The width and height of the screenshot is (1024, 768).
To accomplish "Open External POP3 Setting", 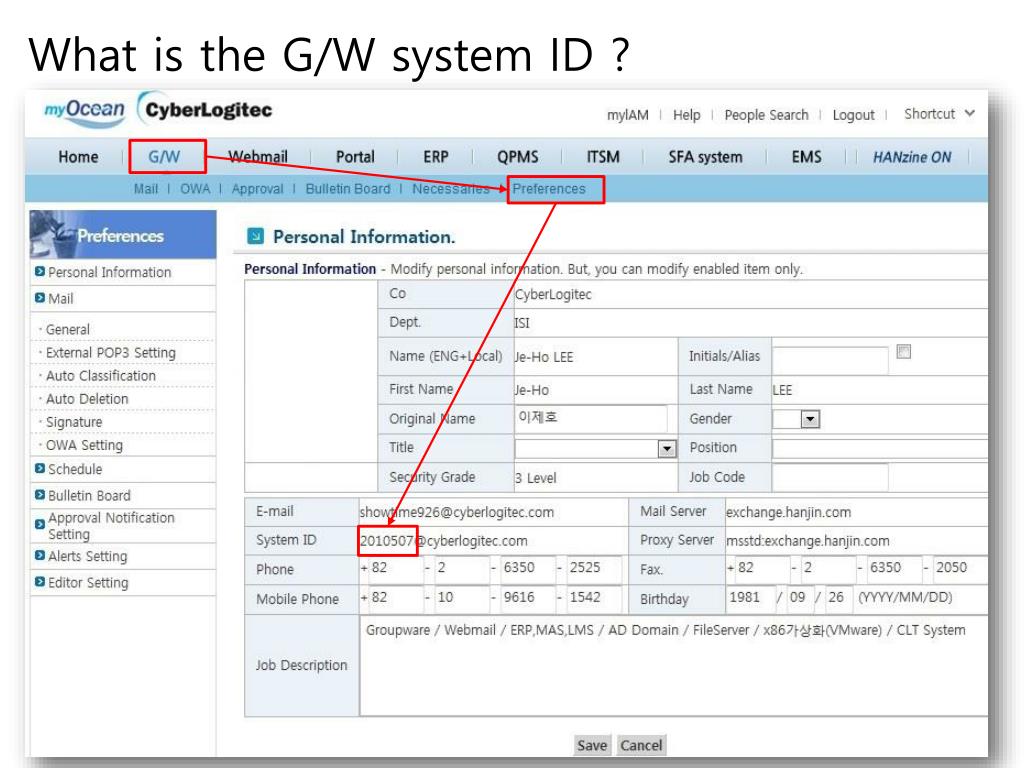I will point(111,353).
